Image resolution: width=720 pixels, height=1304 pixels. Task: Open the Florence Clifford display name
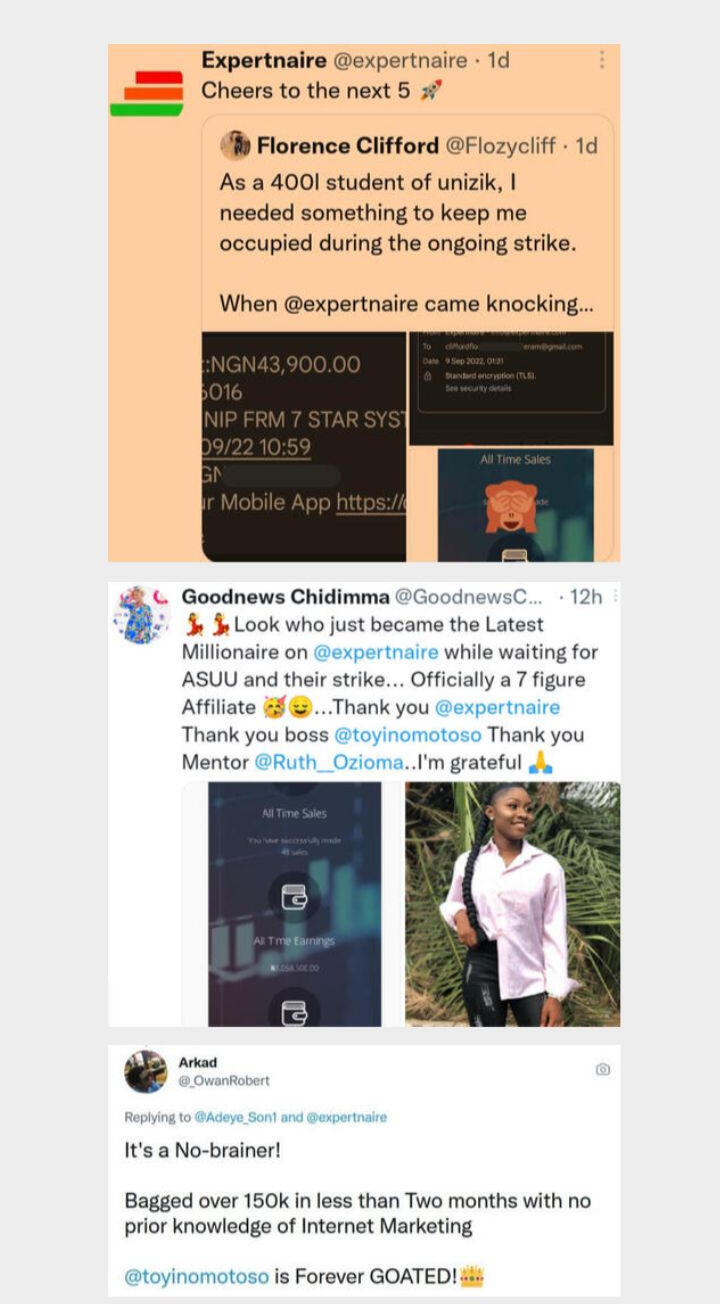point(347,146)
